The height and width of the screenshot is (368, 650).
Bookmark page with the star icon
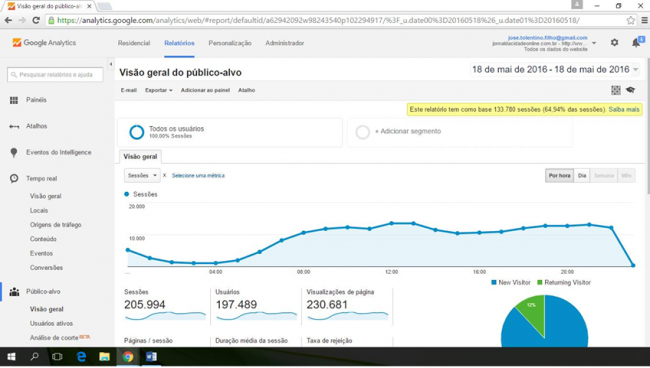631,20
